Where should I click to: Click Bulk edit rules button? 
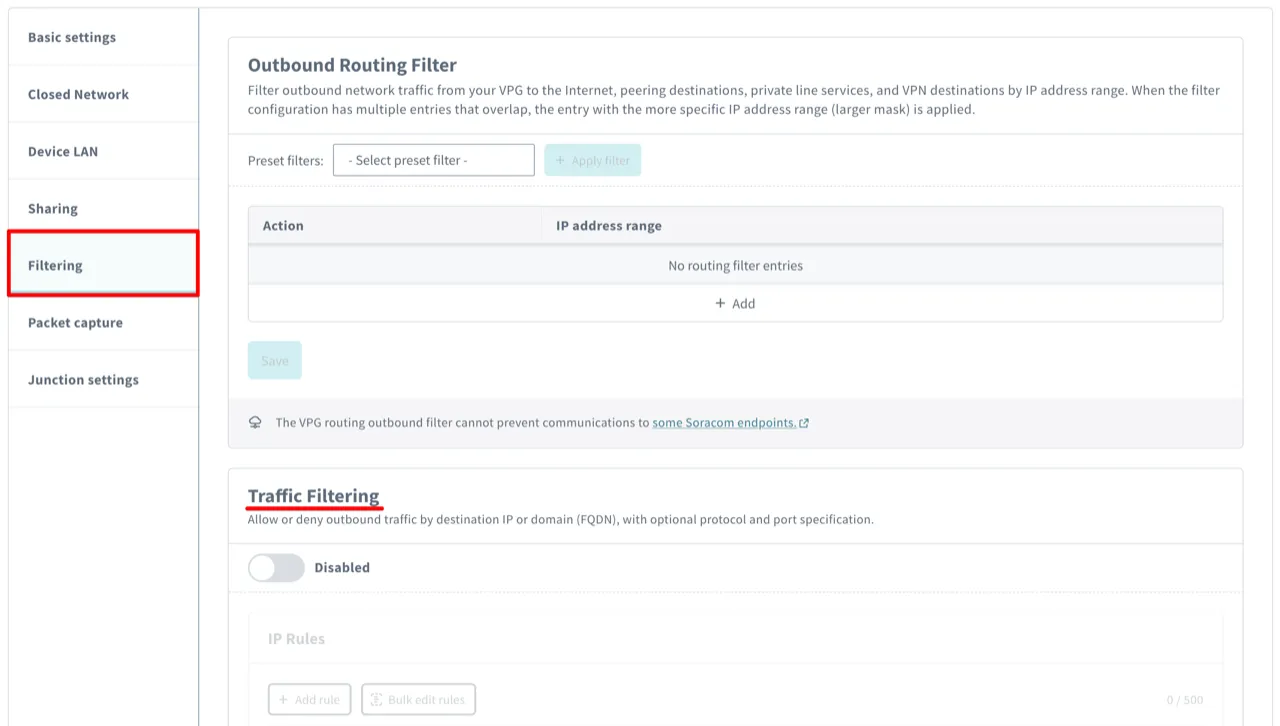tap(418, 699)
